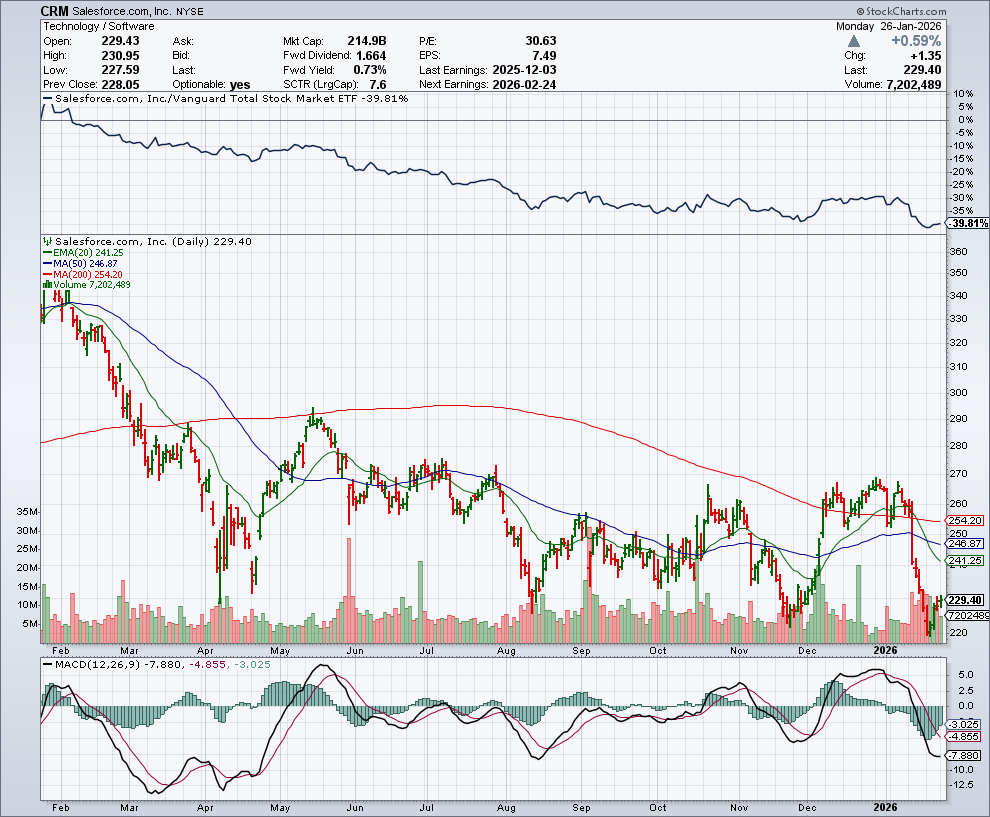Click the Aug label below the MACD panel
Screen dimensions: 990x817
[x=506, y=807]
